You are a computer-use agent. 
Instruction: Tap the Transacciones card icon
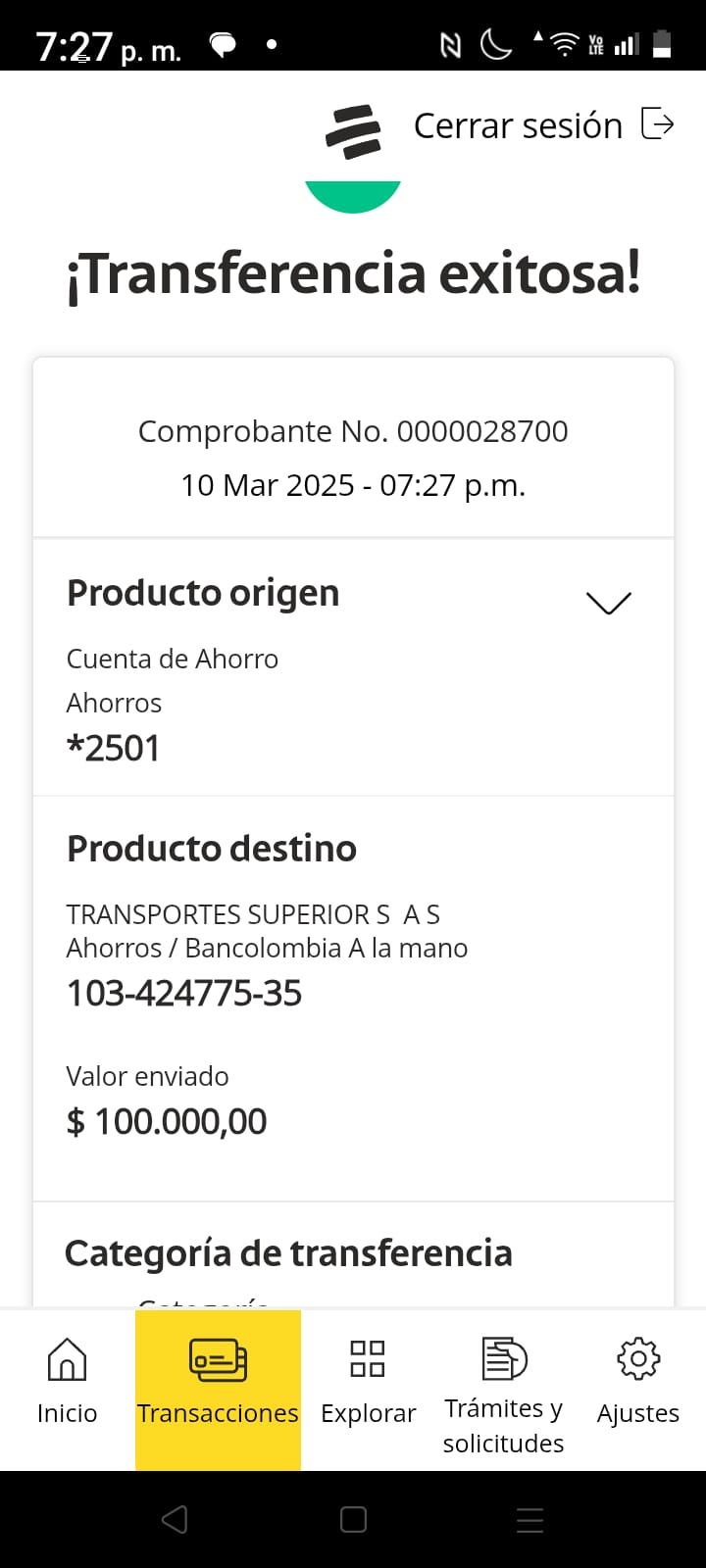[x=218, y=1359]
